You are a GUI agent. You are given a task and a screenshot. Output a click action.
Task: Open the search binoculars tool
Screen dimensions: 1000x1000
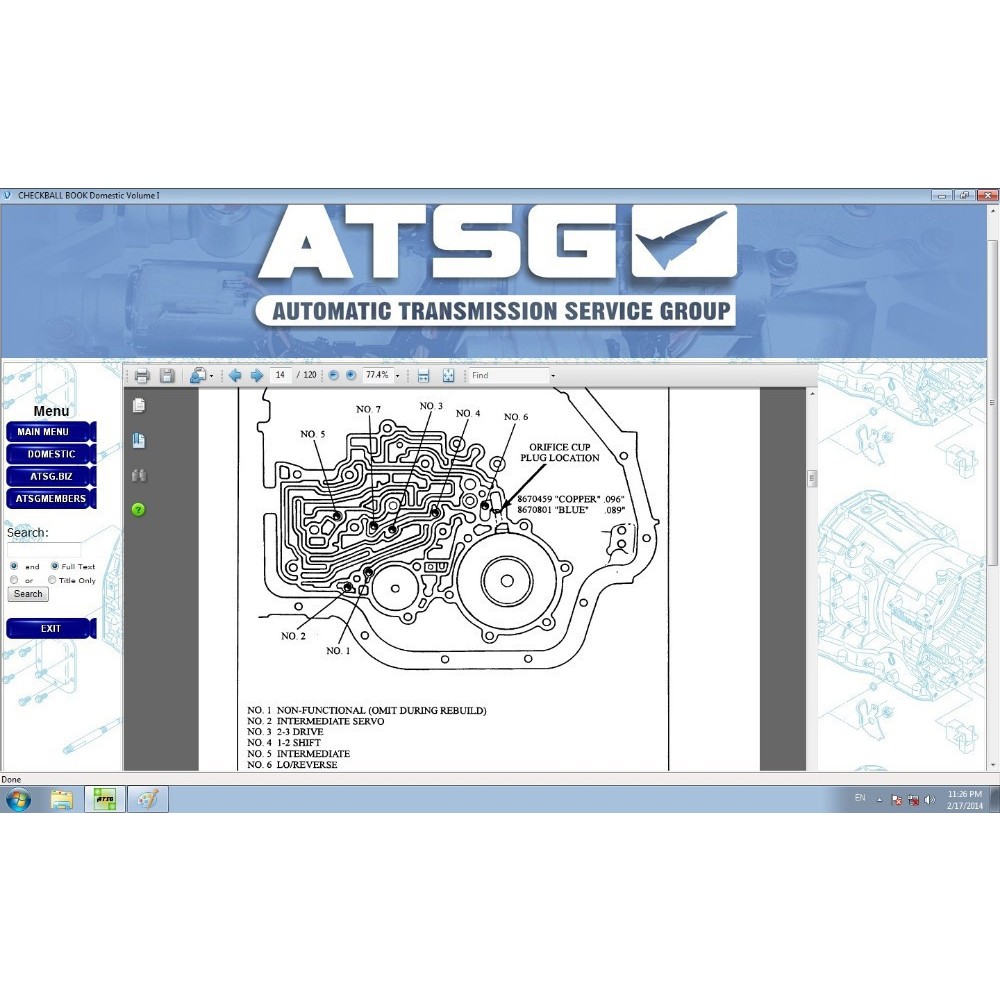[139, 475]
